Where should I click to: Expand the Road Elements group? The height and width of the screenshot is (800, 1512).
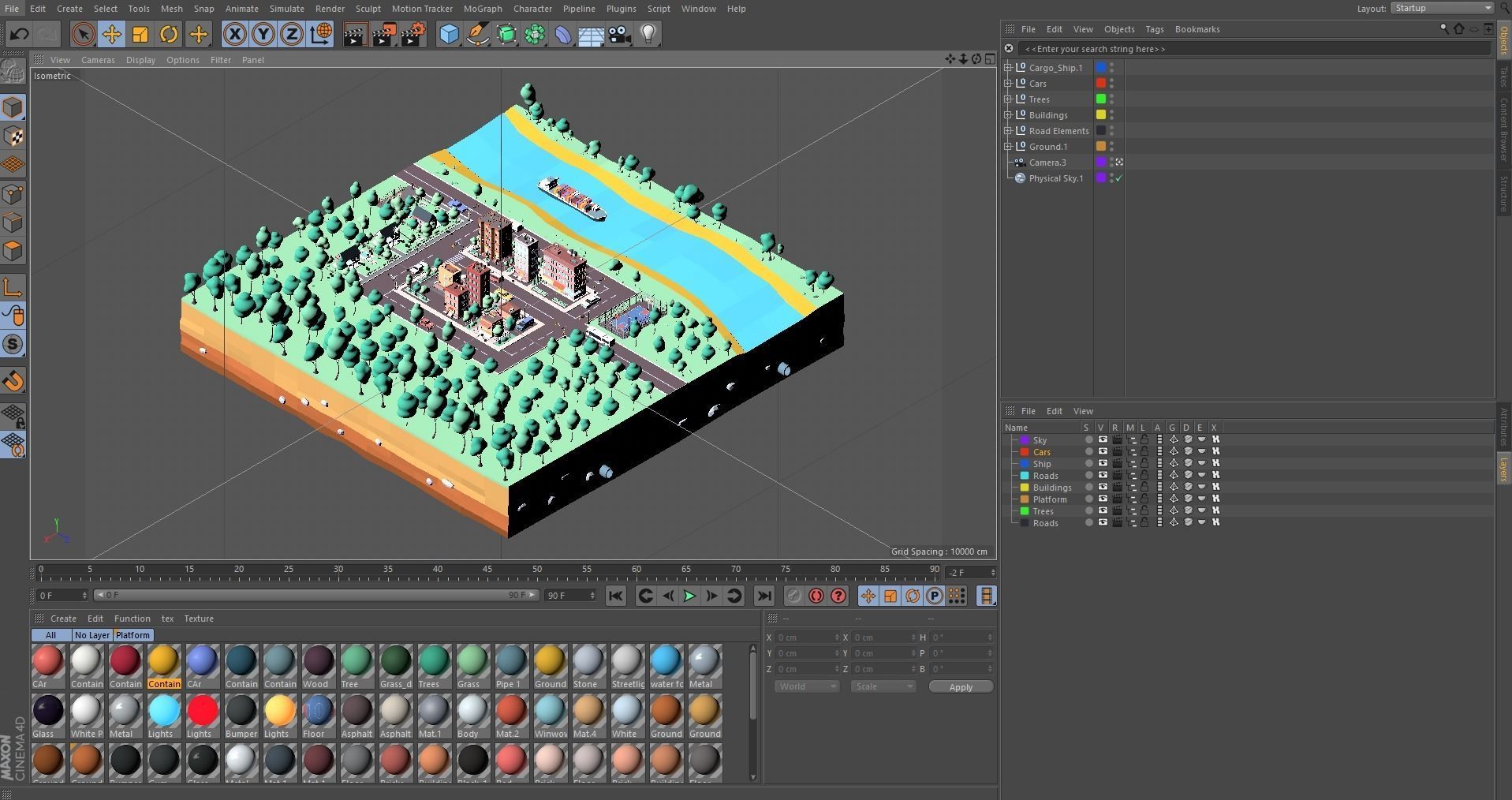(1008, 131)
